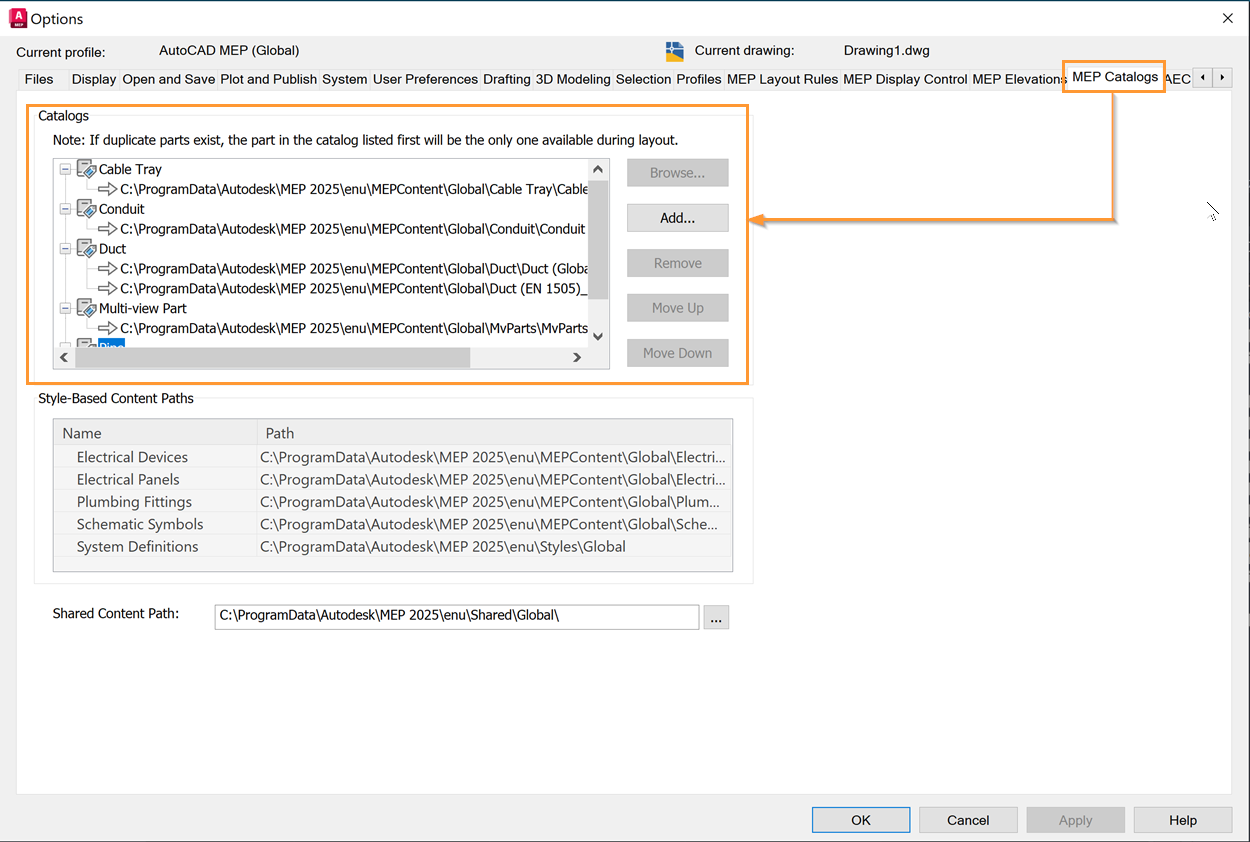The height and width of the screenshot is (842, 1250).
Task: Switch to the Drafting tab
Action: click(x=506, y=79)
